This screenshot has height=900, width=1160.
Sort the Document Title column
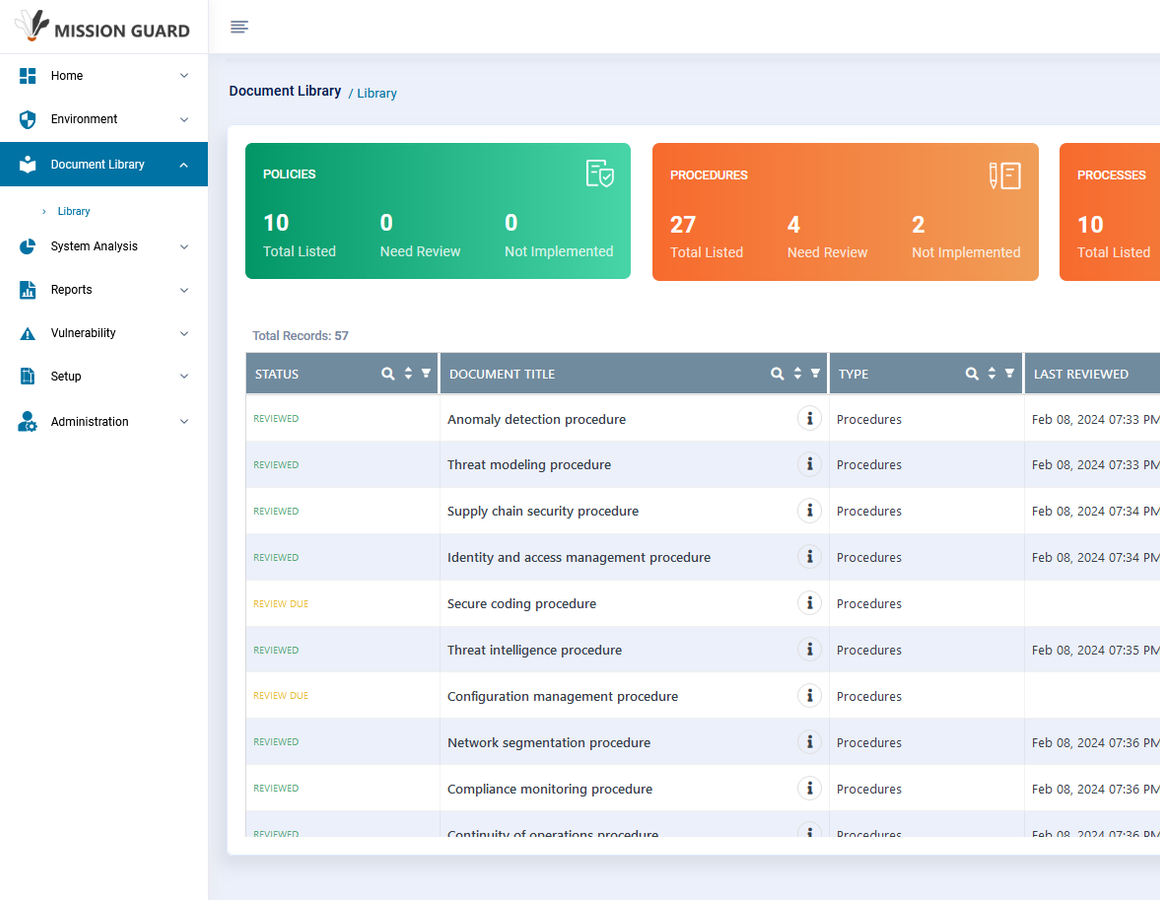pos(798,373)
